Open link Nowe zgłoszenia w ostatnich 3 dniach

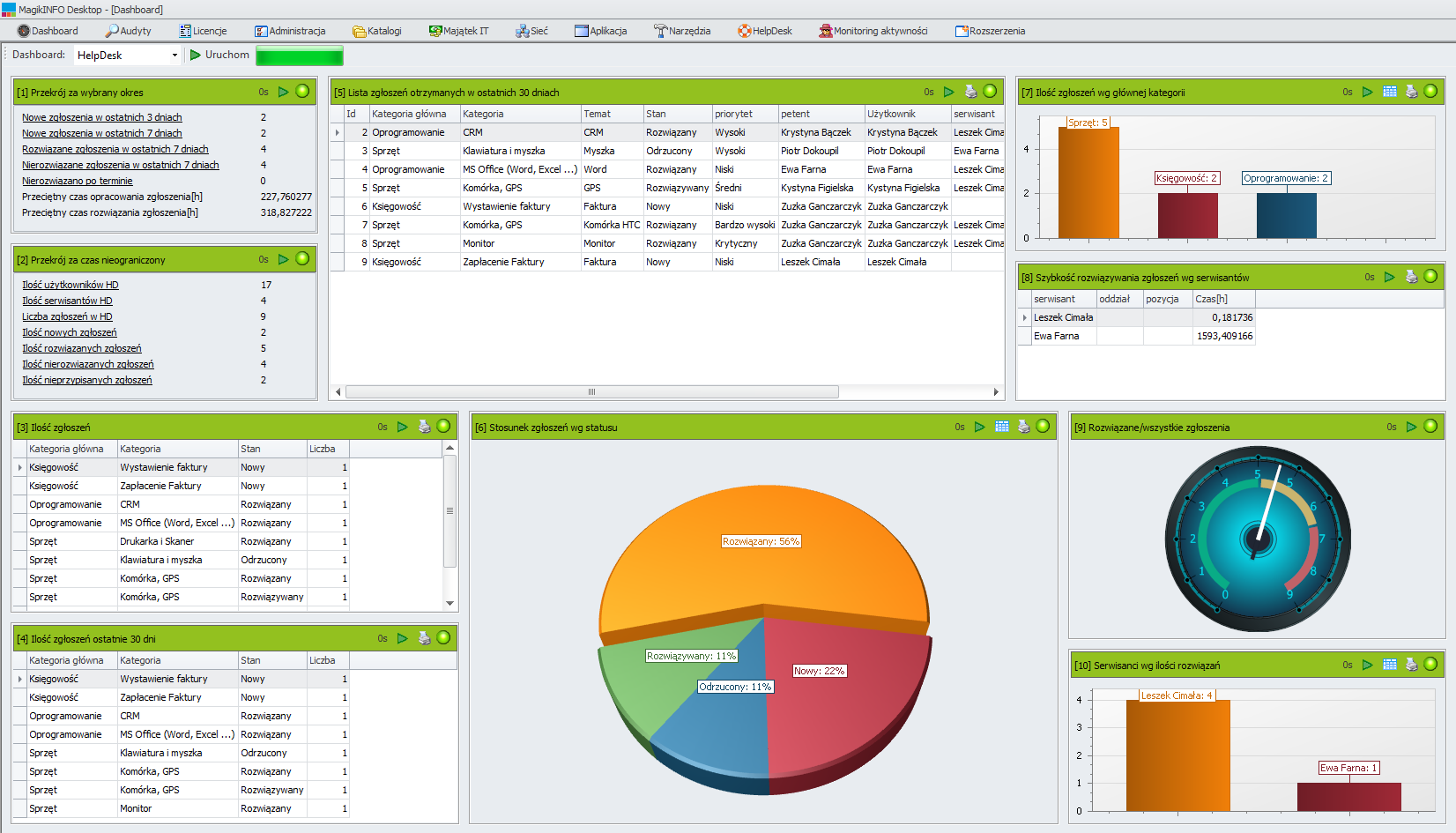pos(102,117)
